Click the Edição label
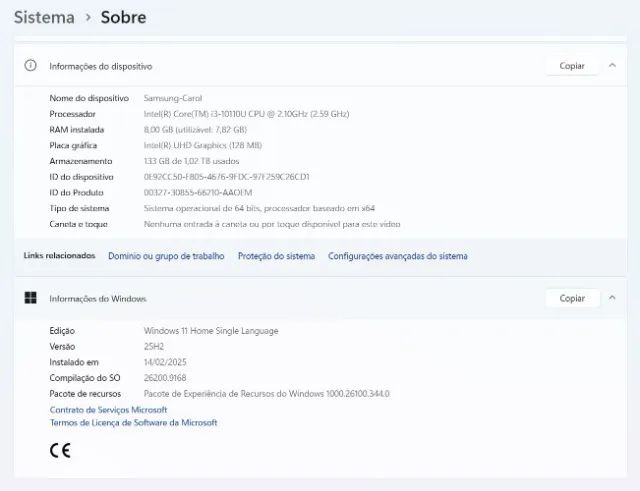Screen dimensions: 640x491 coord(62,331)
